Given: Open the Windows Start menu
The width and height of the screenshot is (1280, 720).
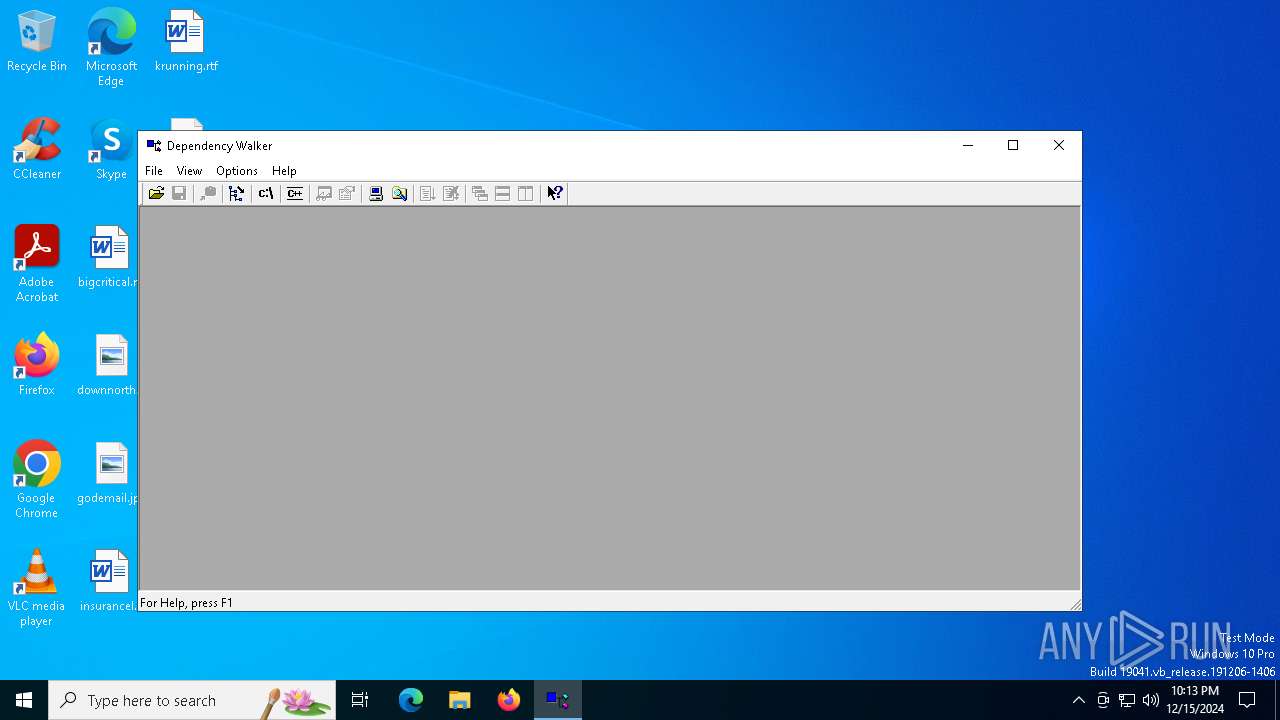Looking at the screenshot, I should tap(24, 700).
